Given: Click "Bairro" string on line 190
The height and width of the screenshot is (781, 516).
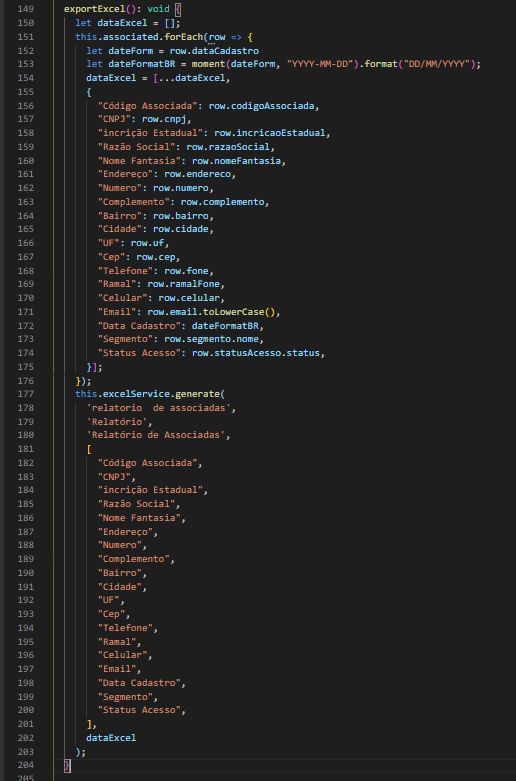Looking at the screenshot, I should pyautogui.click(x=120, y=573).
